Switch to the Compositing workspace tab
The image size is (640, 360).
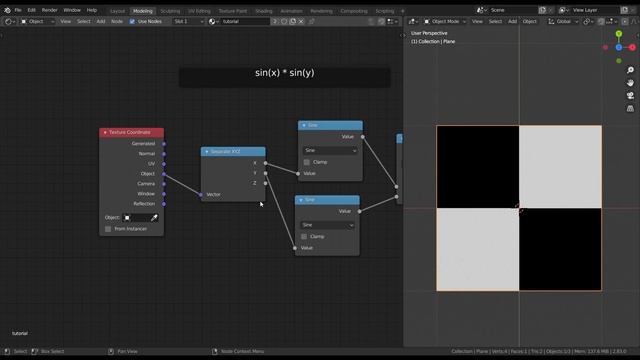coord(354,11)
